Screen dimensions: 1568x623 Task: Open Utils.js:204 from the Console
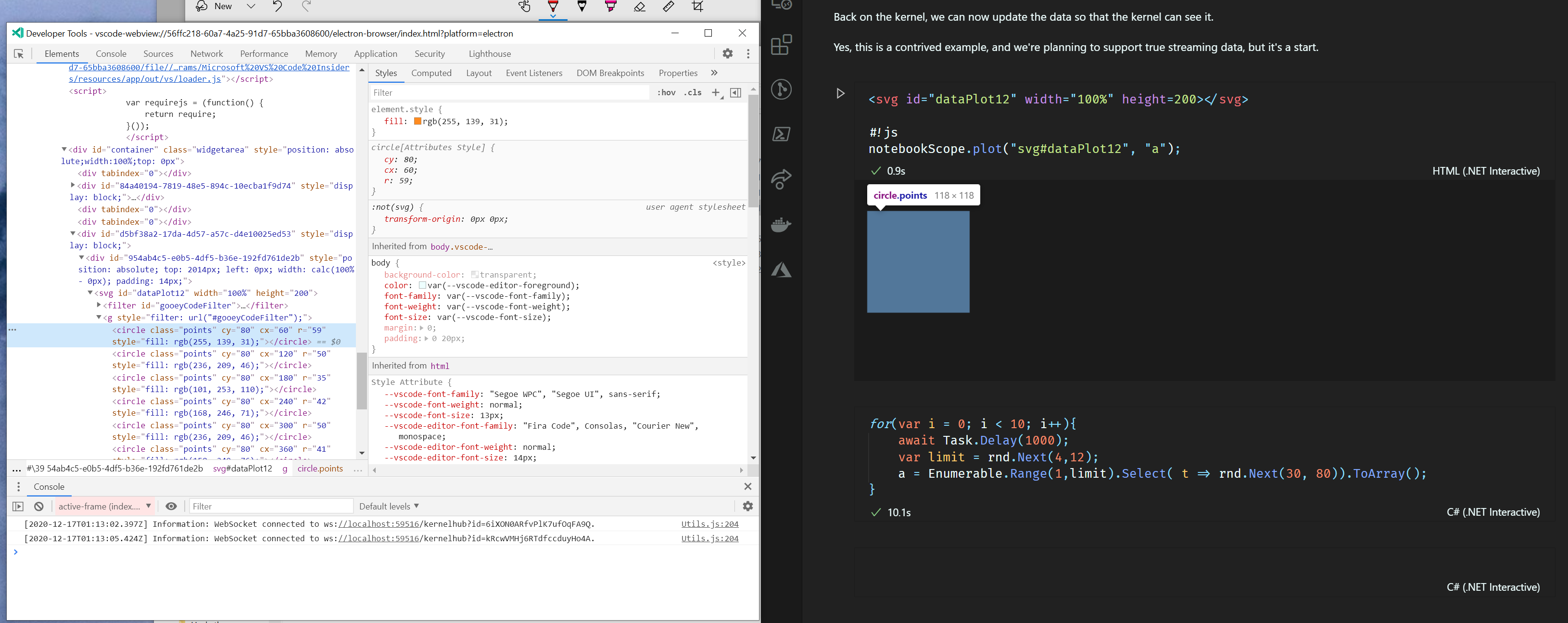tap(710, 524)
